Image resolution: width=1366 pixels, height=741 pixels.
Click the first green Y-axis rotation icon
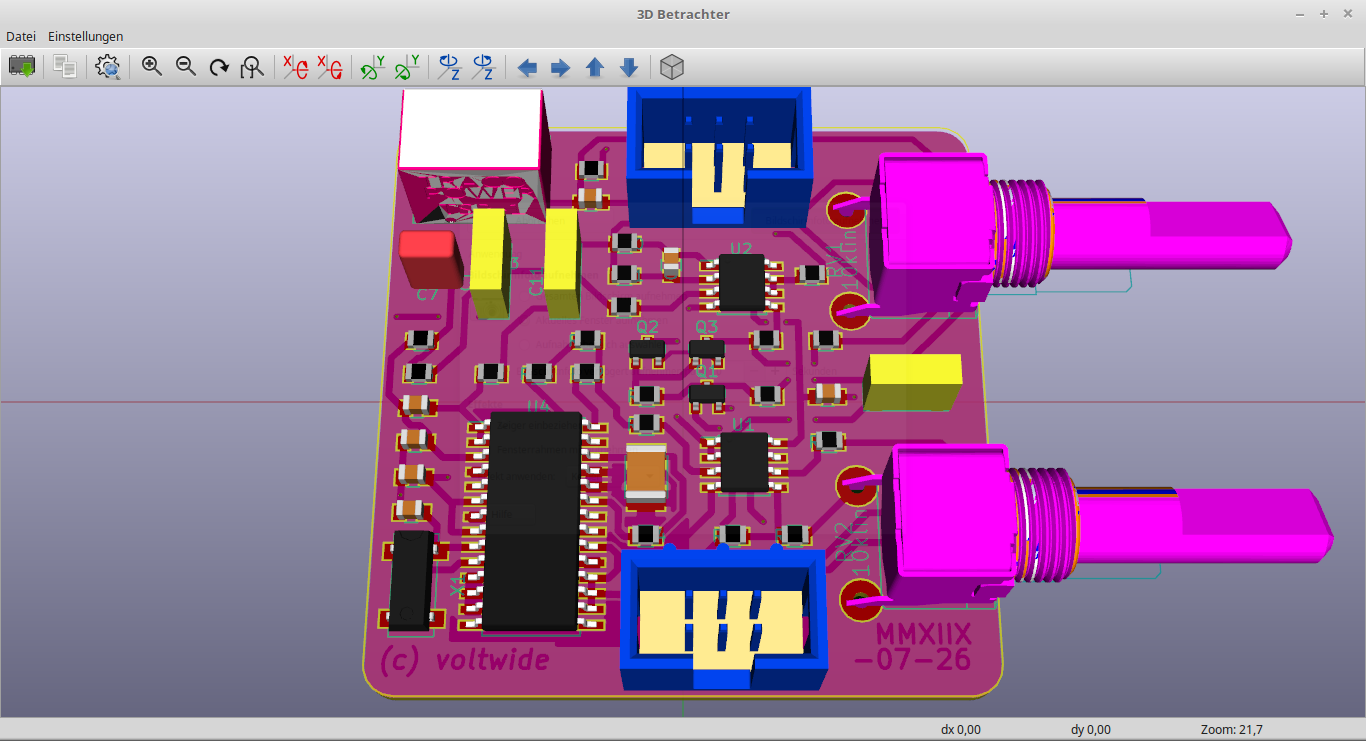[x=373, y=67]
